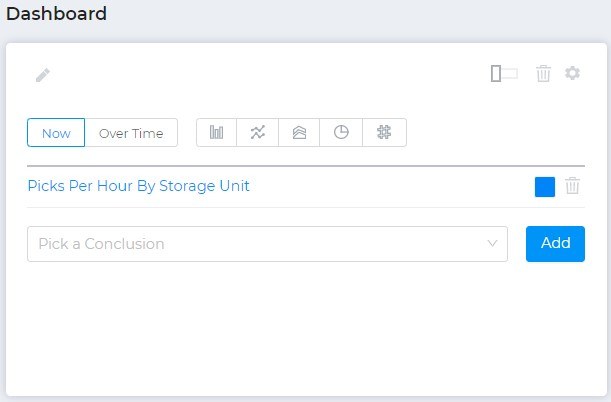611x402 pixels.
Task: Select the number grid display icon
Action: coord(384,132)
